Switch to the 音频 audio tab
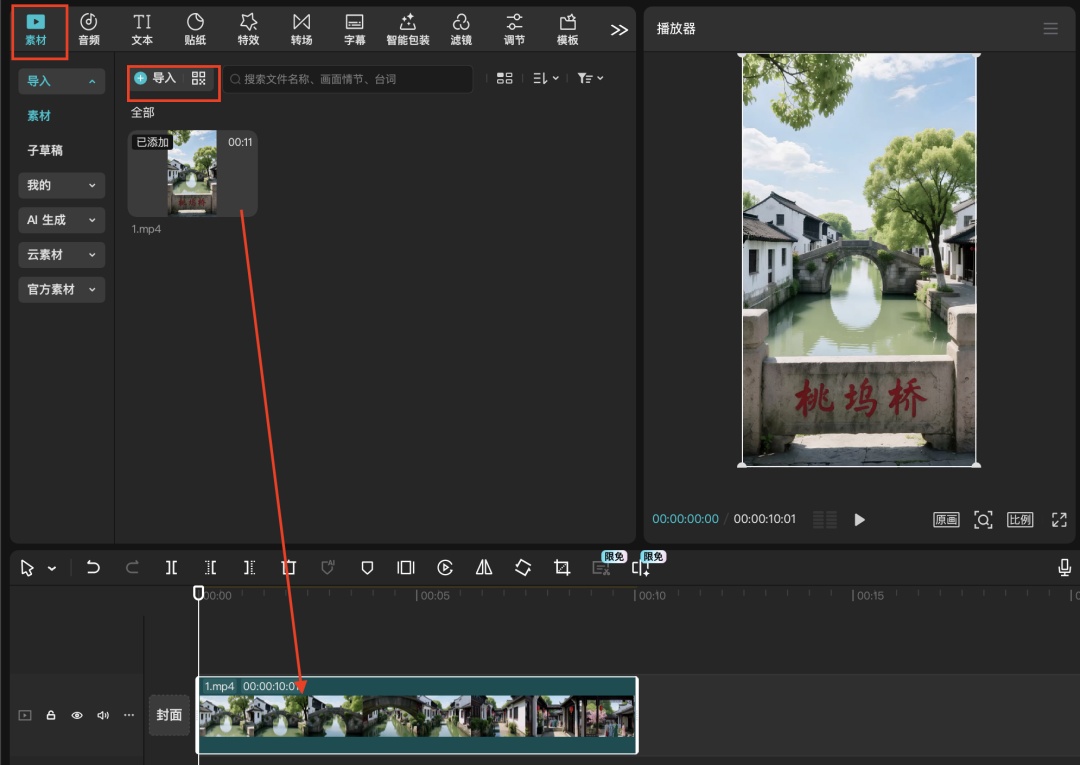 (x=89, y=29)
